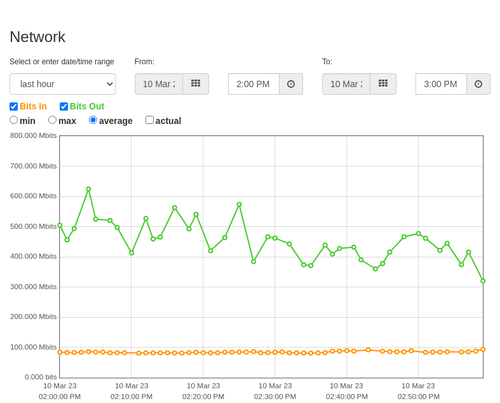Select the max radio button
The image size is (500, 403).
pos(52,120)
